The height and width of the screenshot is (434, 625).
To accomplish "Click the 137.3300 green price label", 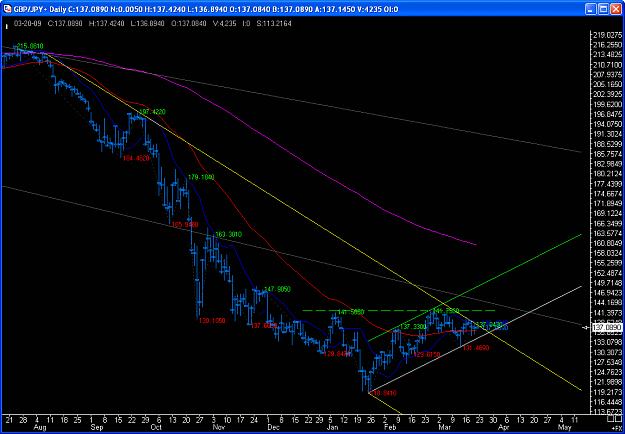I will coord(414,327).
